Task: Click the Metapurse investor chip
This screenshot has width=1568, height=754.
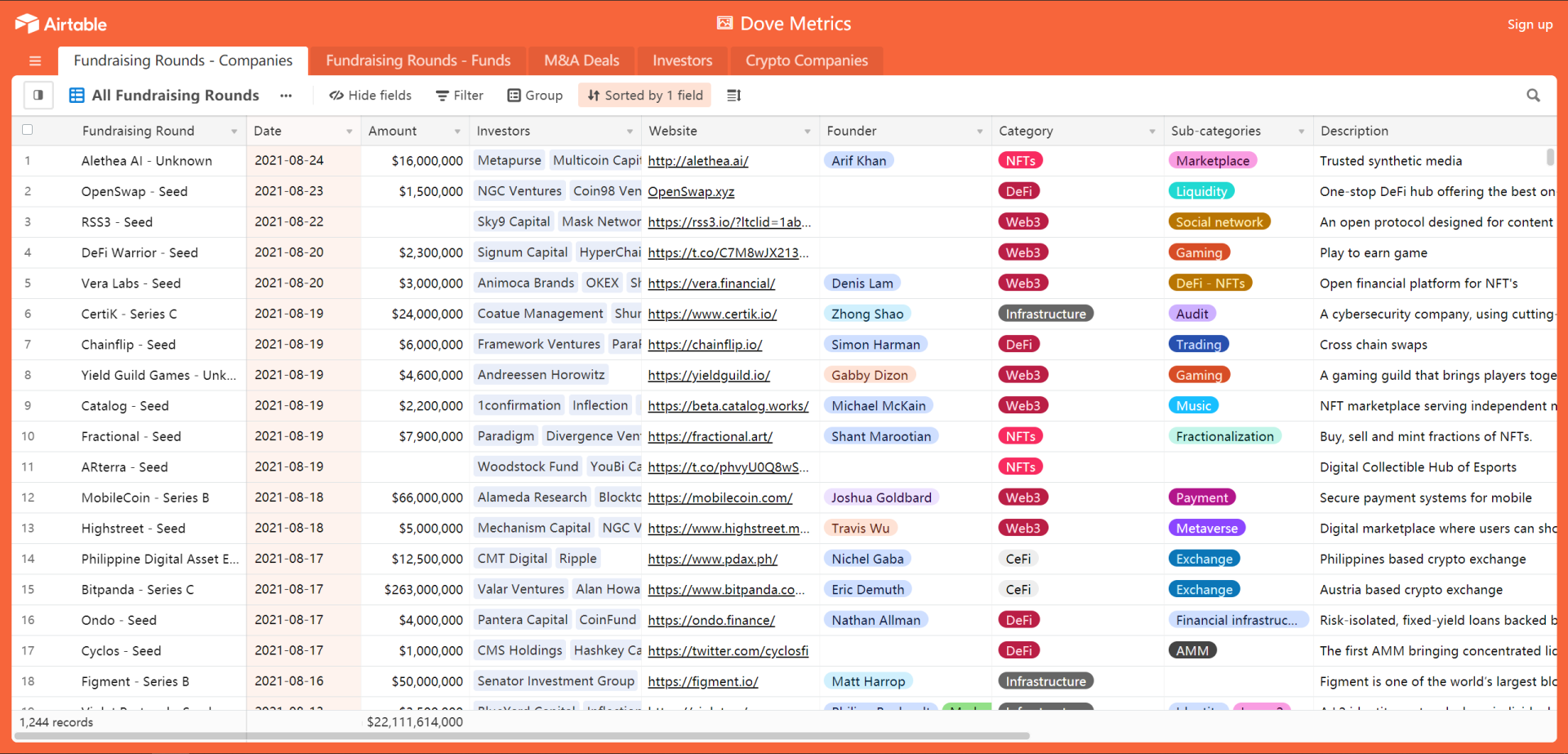Action: pyautogui.click(x=510, y=161)
